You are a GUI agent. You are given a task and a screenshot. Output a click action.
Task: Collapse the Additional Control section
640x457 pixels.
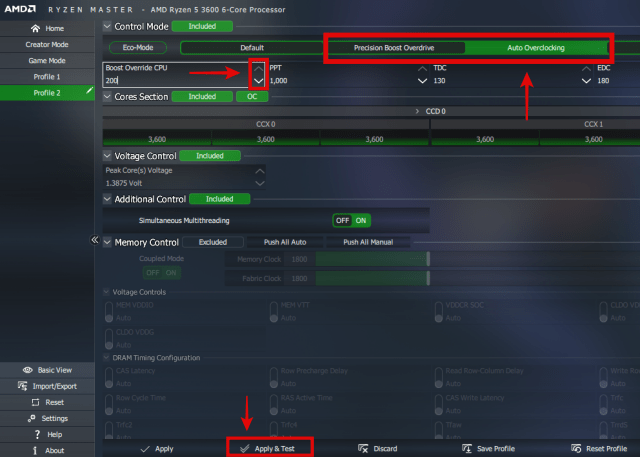click(x=107, y=199)
